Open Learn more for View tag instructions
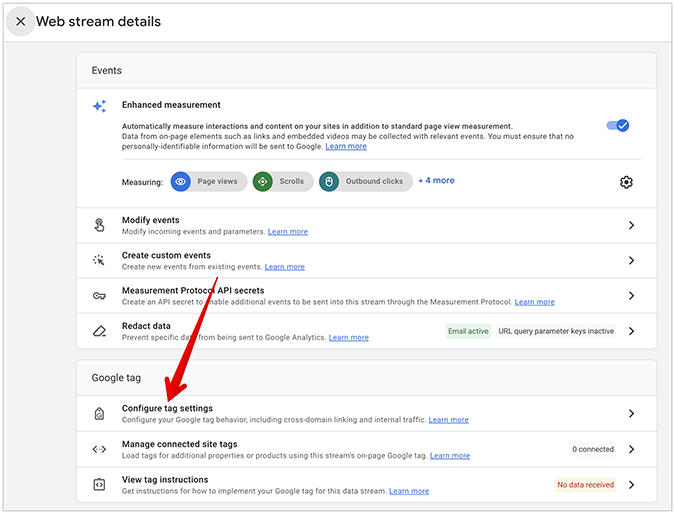675x514 pixels. (x=409, y=491)
